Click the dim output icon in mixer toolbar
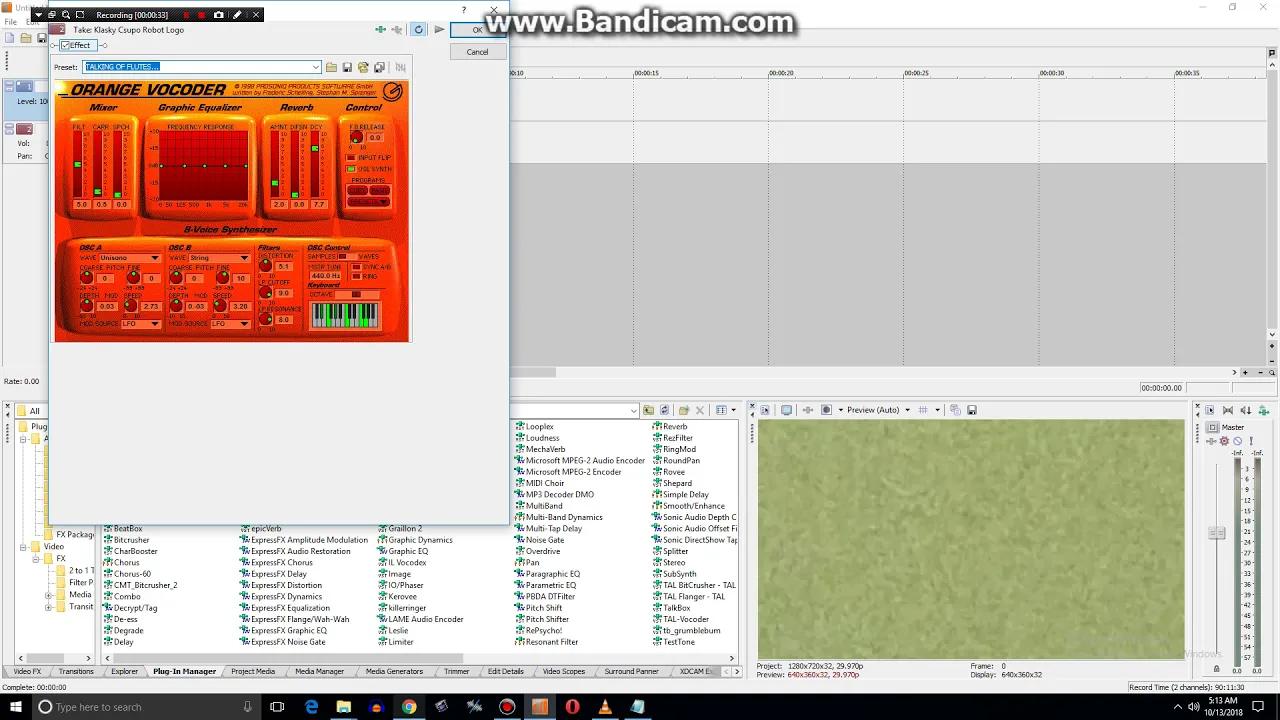Image resolution: width=1280 pixels, height=720 pixels. pos(1246,411)
